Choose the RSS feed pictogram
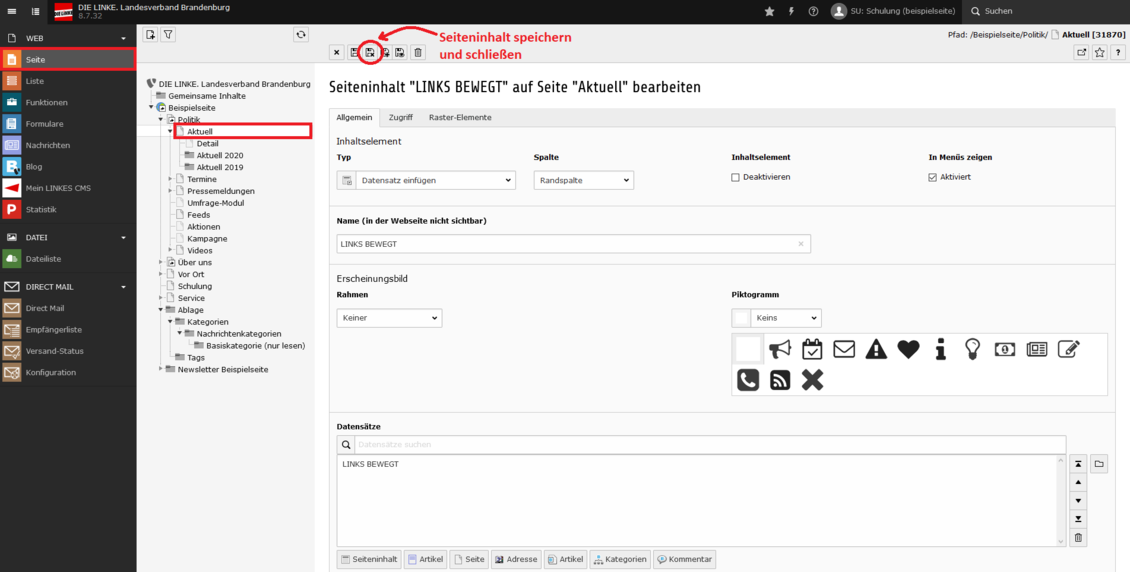Image resolution: width=1130 pixels, height=572 pixels. (x=780, y=380)
